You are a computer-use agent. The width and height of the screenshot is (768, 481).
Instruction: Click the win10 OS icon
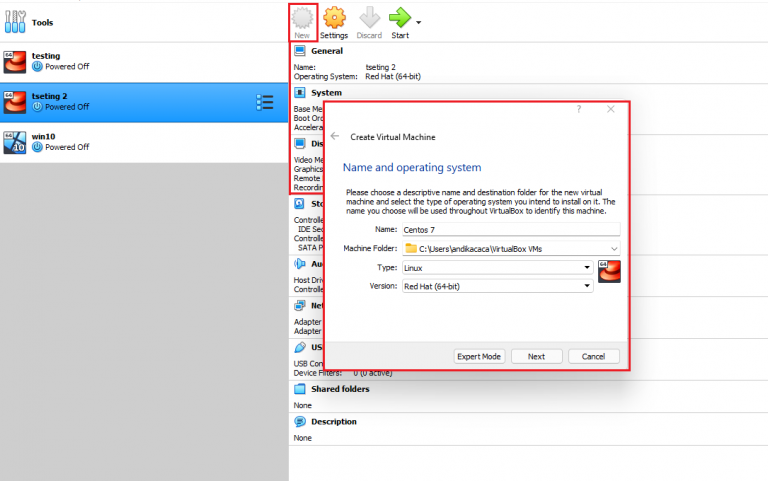coord(15,143)
